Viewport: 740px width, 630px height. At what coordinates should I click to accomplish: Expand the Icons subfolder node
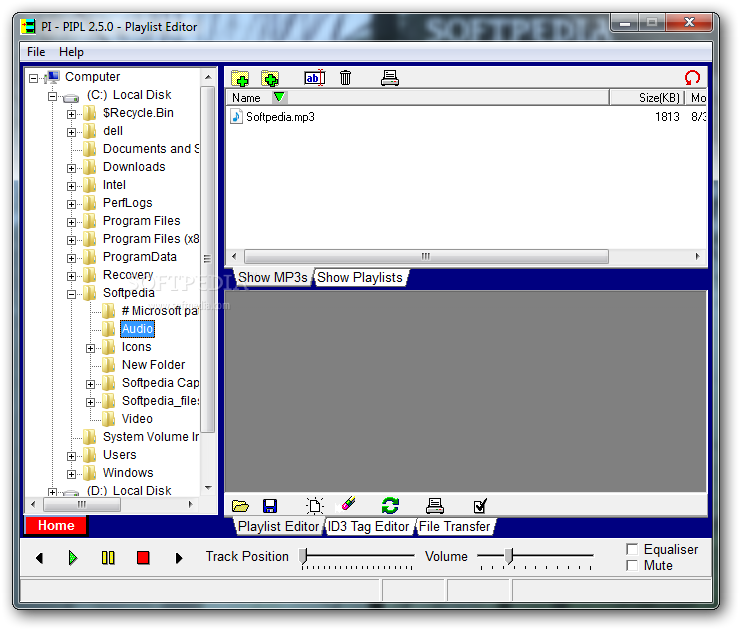90,348
